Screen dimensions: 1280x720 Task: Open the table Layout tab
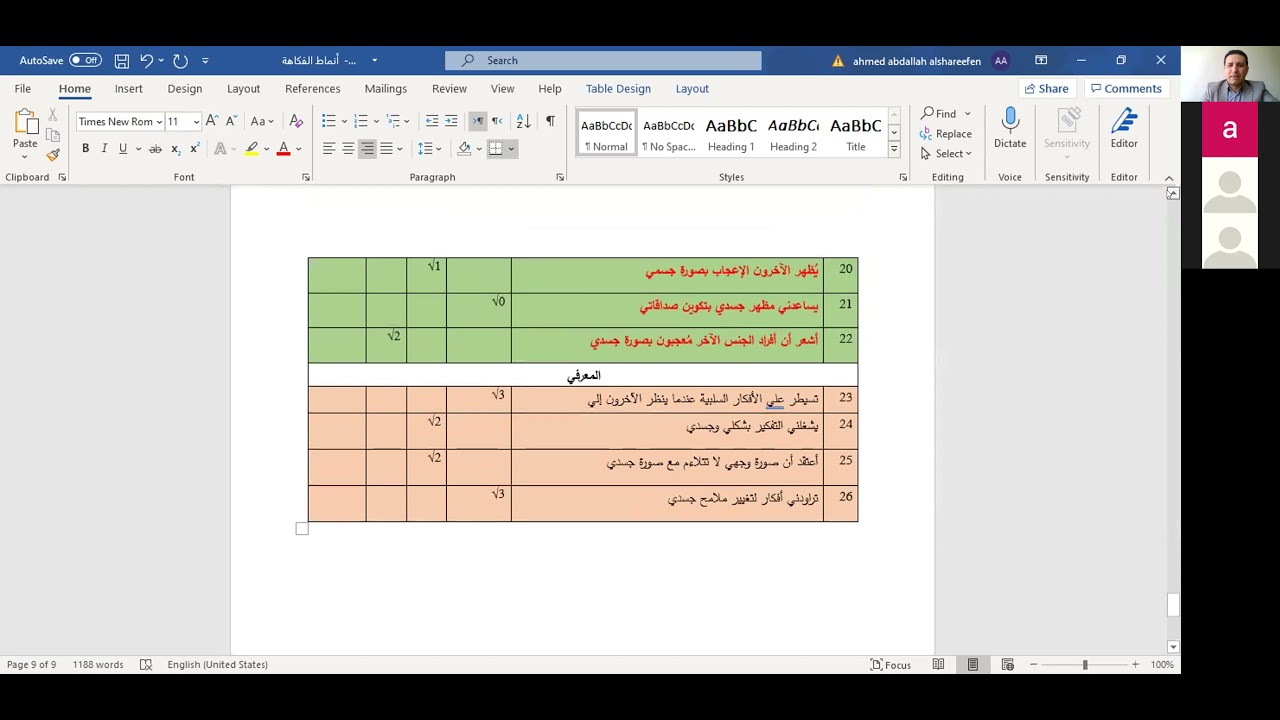(692, 88)
